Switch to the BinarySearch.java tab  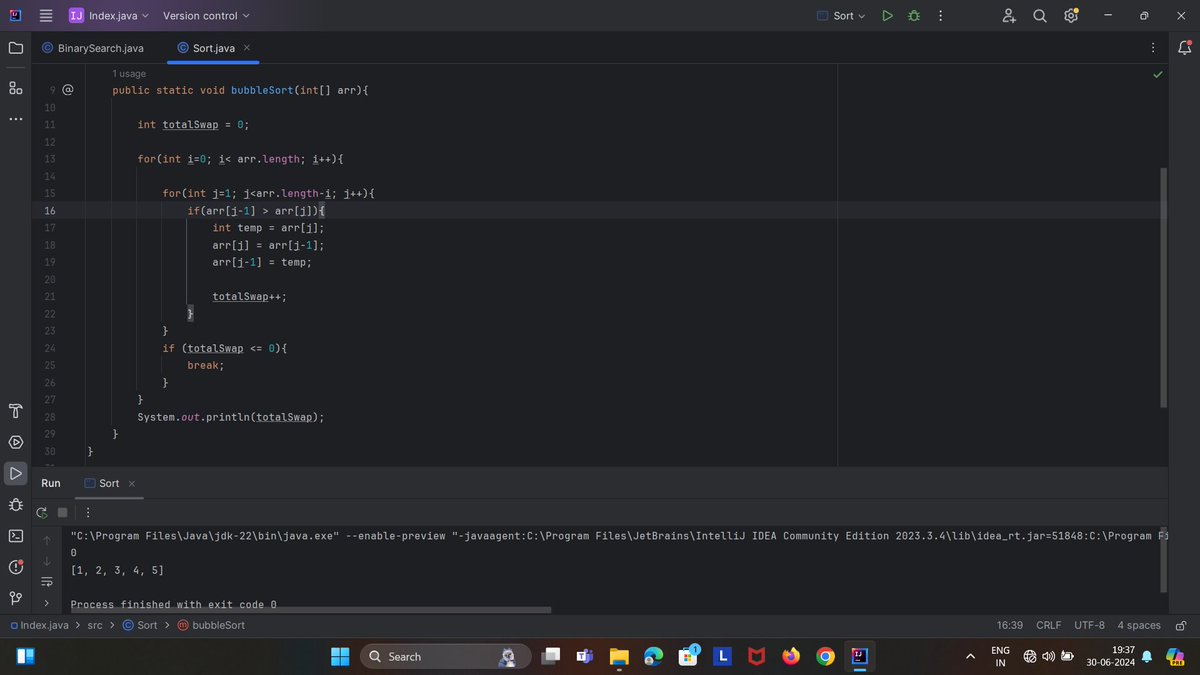tap(92, 48)
